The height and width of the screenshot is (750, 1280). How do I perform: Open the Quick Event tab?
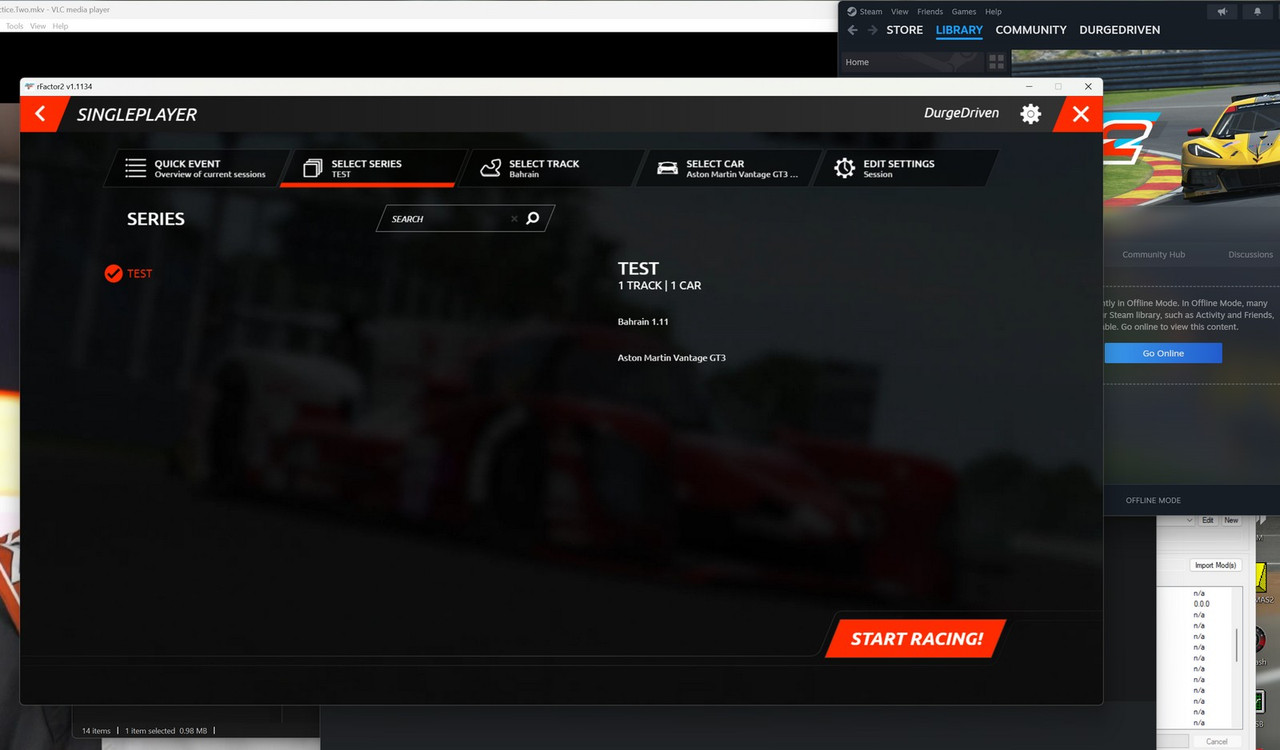point(196,168)
